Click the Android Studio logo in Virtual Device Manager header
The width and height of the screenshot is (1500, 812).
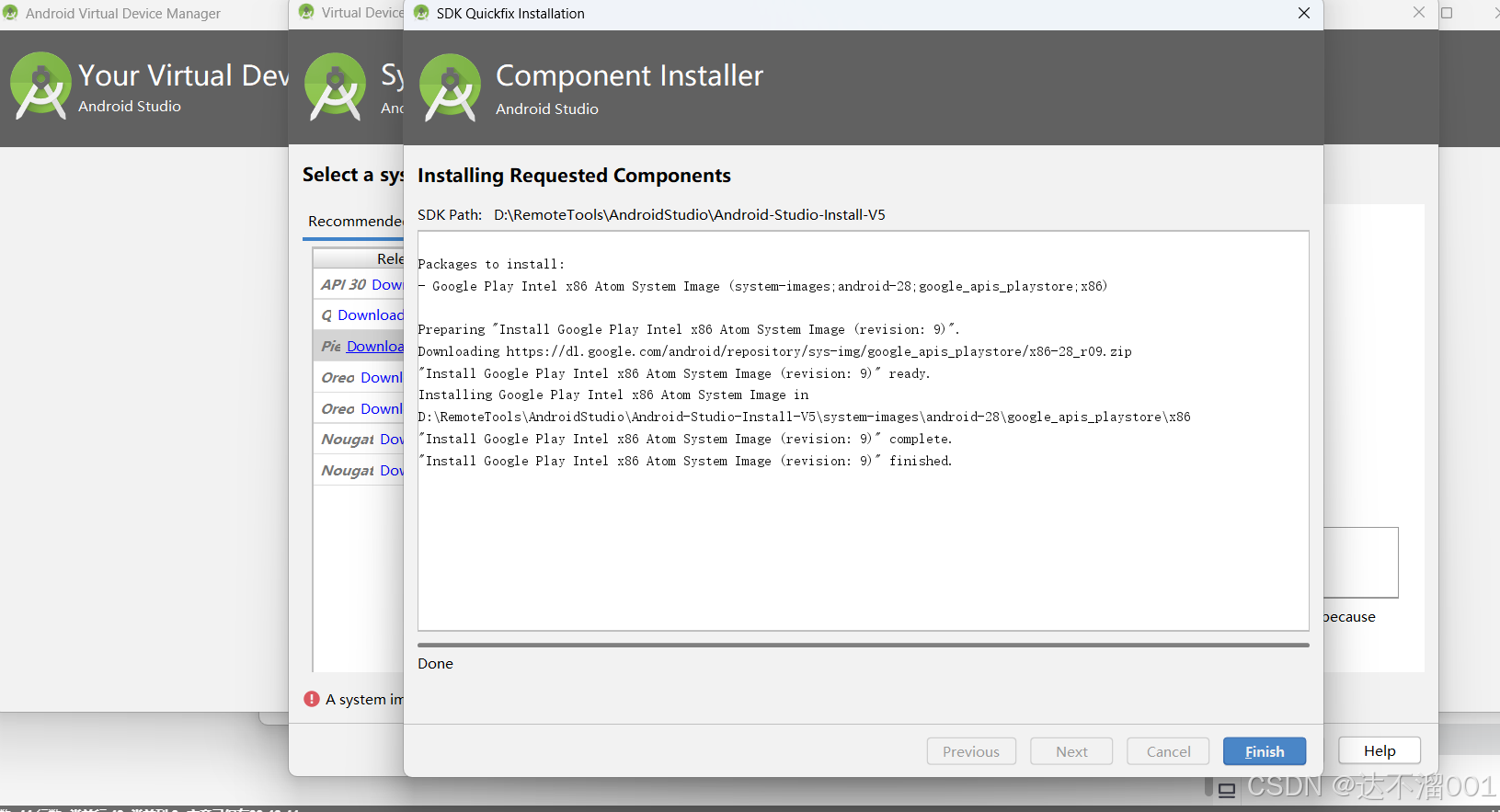[x=40, y=86]
